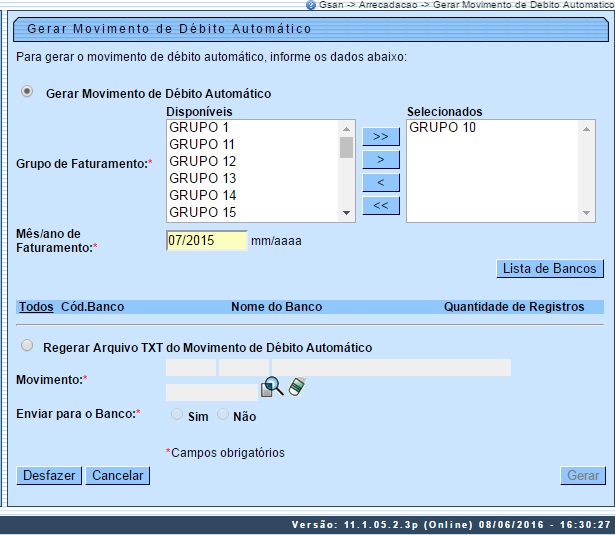This screenshot has height=535, width=615.
Task: Click the Mês/ano de Faturamento input field
Action: click(x=206, y=241)
